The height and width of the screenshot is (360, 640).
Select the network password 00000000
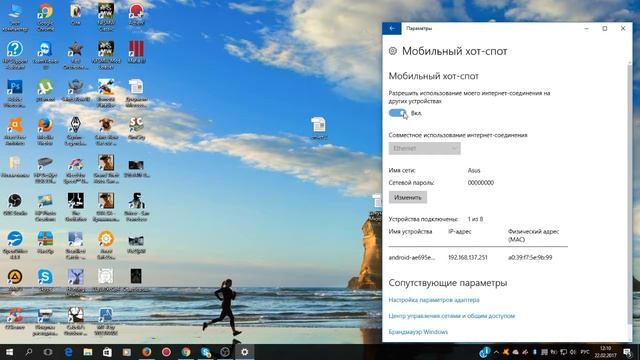(x=481, y=182)
